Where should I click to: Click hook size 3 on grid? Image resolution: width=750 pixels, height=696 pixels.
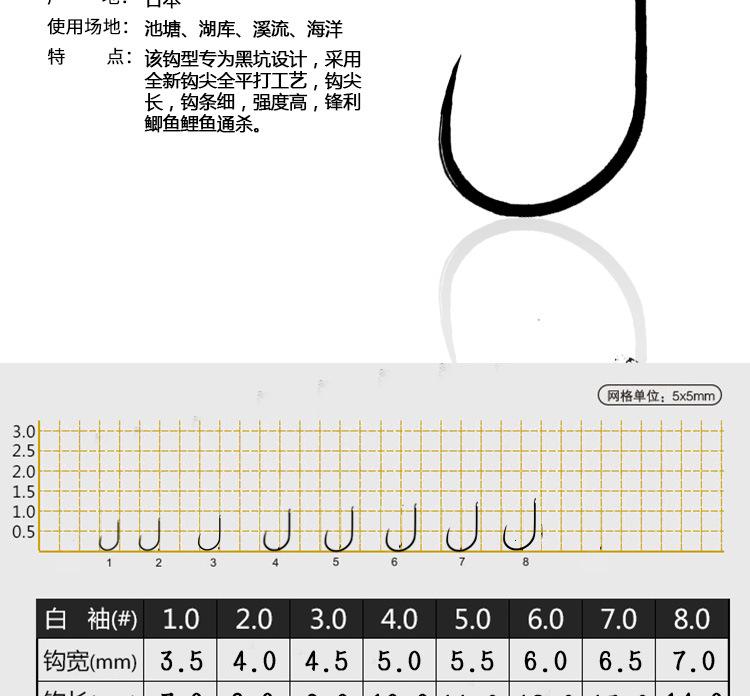click(x=210, y=533)
